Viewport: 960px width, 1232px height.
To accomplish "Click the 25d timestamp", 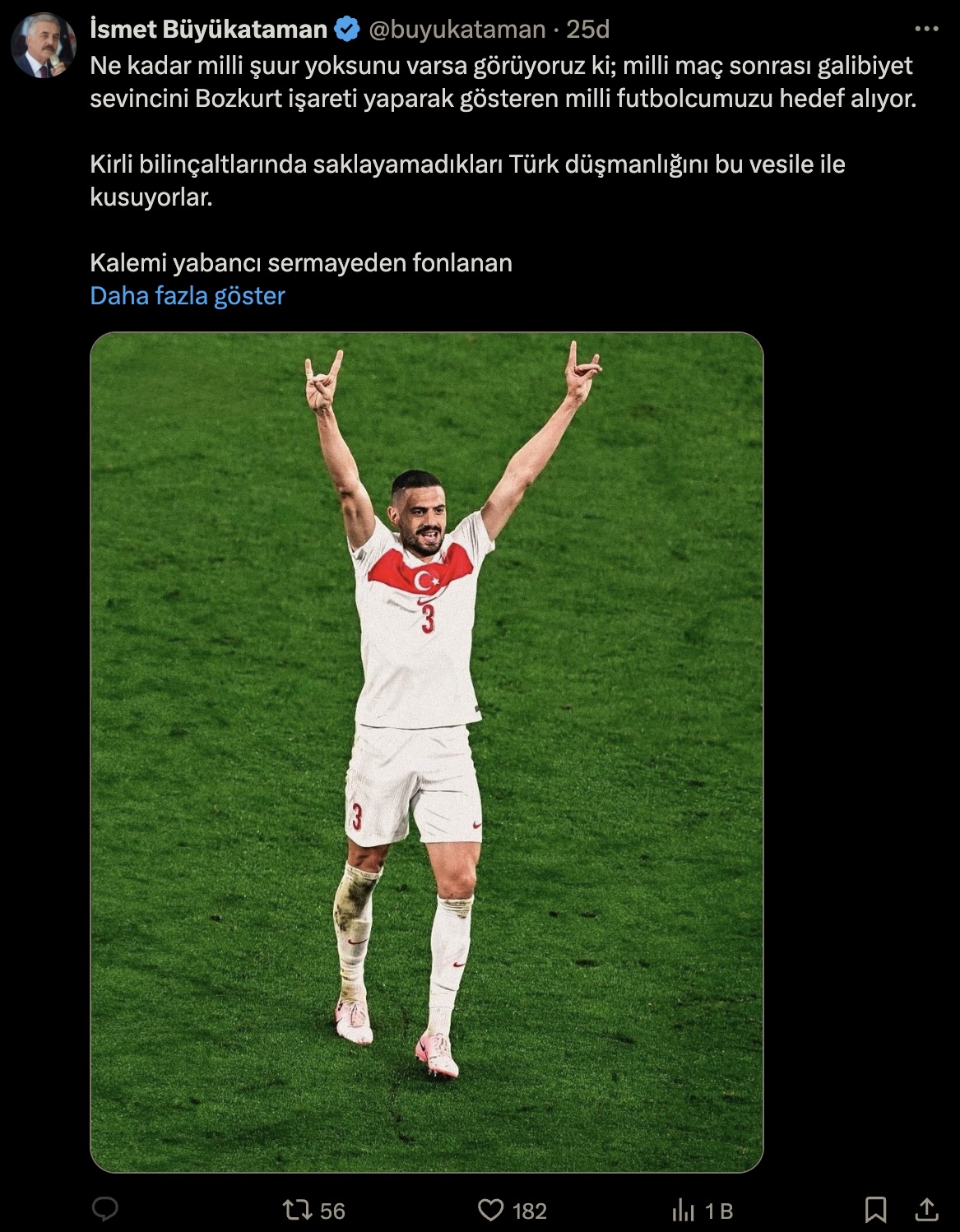I will point(587,30).
